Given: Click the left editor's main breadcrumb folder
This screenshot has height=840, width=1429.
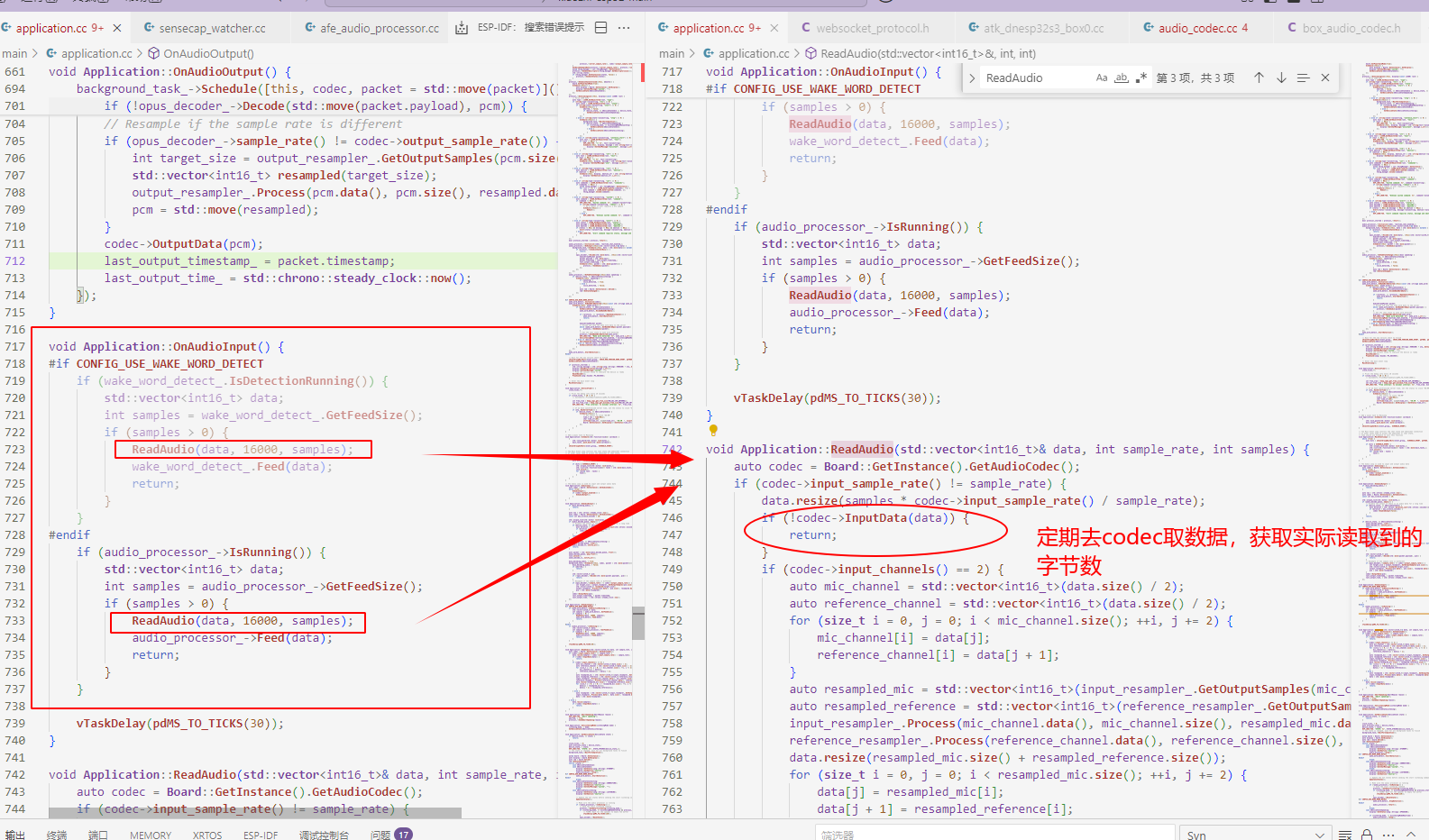Looking at the screenshot, I should (14, 53).
